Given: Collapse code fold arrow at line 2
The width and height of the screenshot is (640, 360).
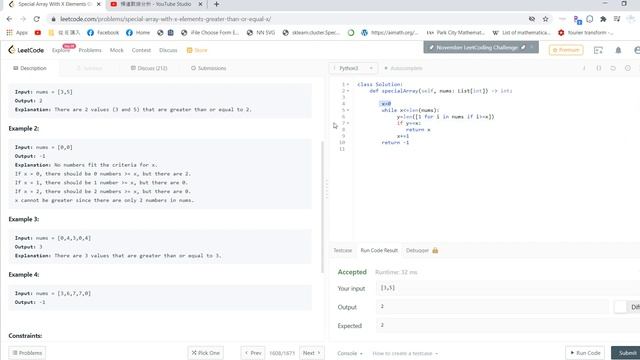Looking at the screenshot, I should click(x=348, y=91).
